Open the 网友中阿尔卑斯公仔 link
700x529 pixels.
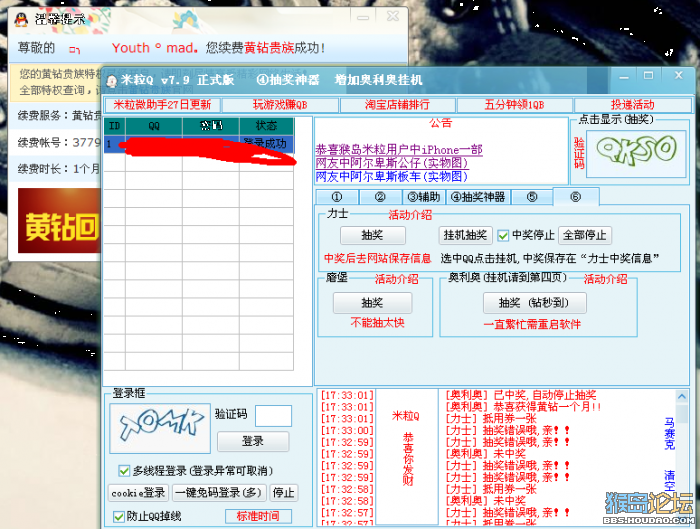pyautogui.click(x=392, y=163)
